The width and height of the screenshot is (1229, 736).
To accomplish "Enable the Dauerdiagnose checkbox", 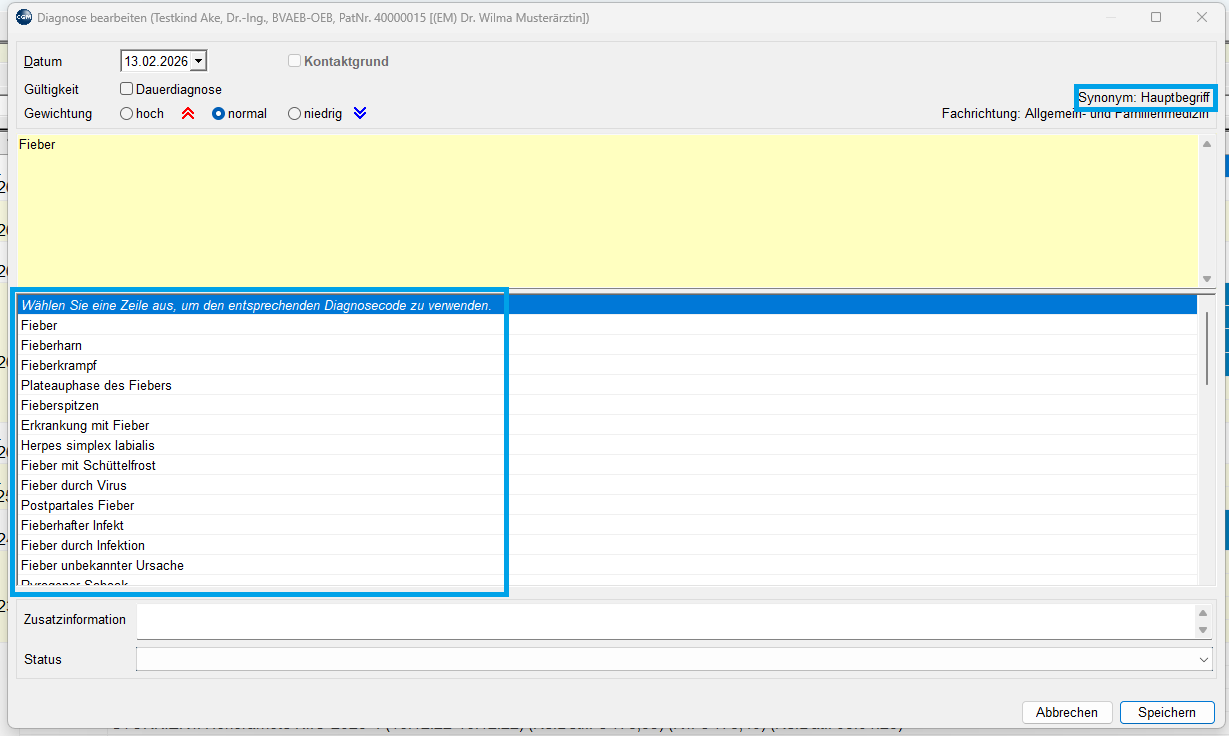I will coord(127,89).
